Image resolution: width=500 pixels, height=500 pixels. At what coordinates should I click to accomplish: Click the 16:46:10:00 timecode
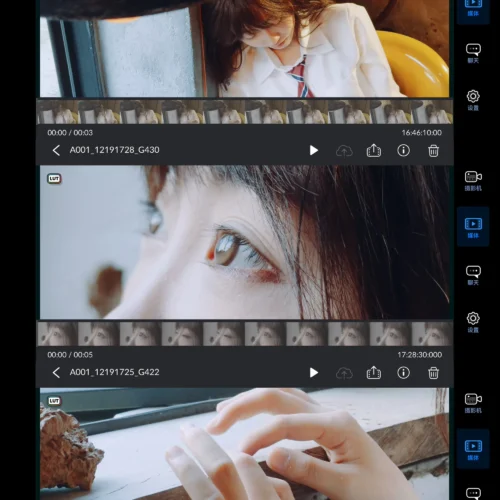pyautogui.click(x=422, y=133)
